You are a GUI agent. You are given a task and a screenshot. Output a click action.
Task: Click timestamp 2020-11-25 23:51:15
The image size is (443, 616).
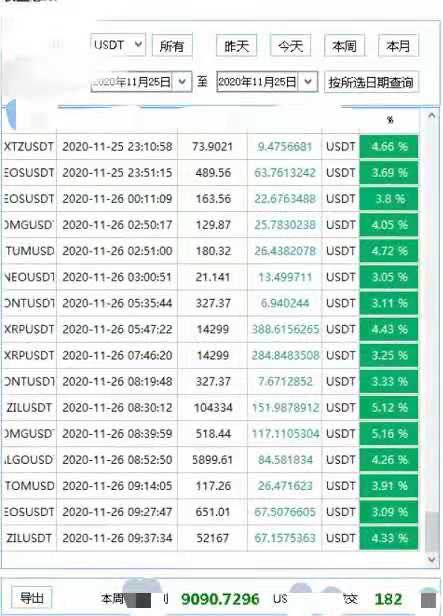pos(117,172)
